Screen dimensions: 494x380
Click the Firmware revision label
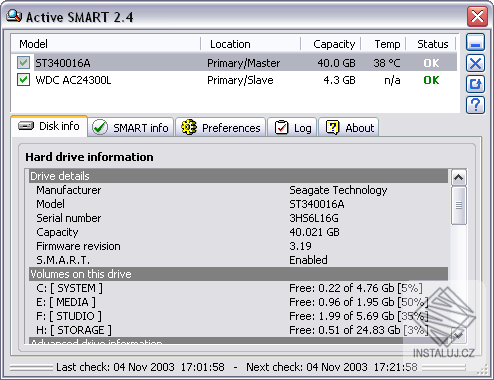point(78,246)
